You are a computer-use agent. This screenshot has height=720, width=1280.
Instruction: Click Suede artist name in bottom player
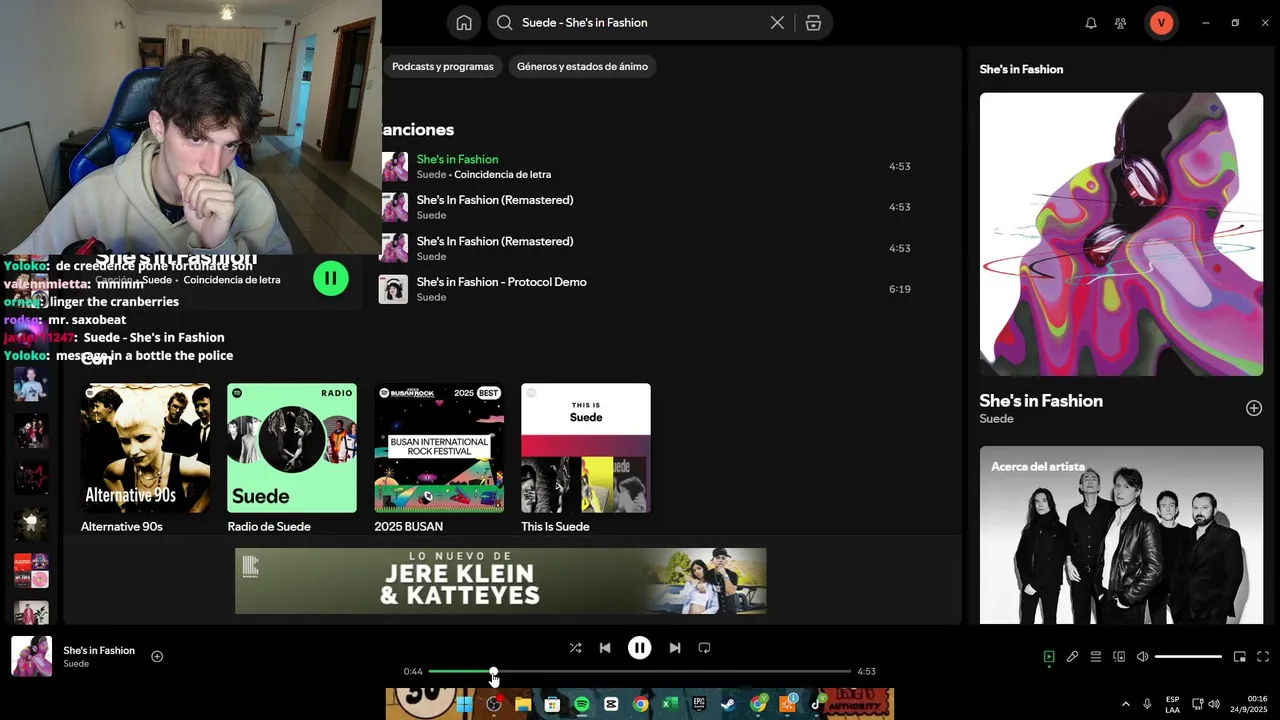click(76, 664)
